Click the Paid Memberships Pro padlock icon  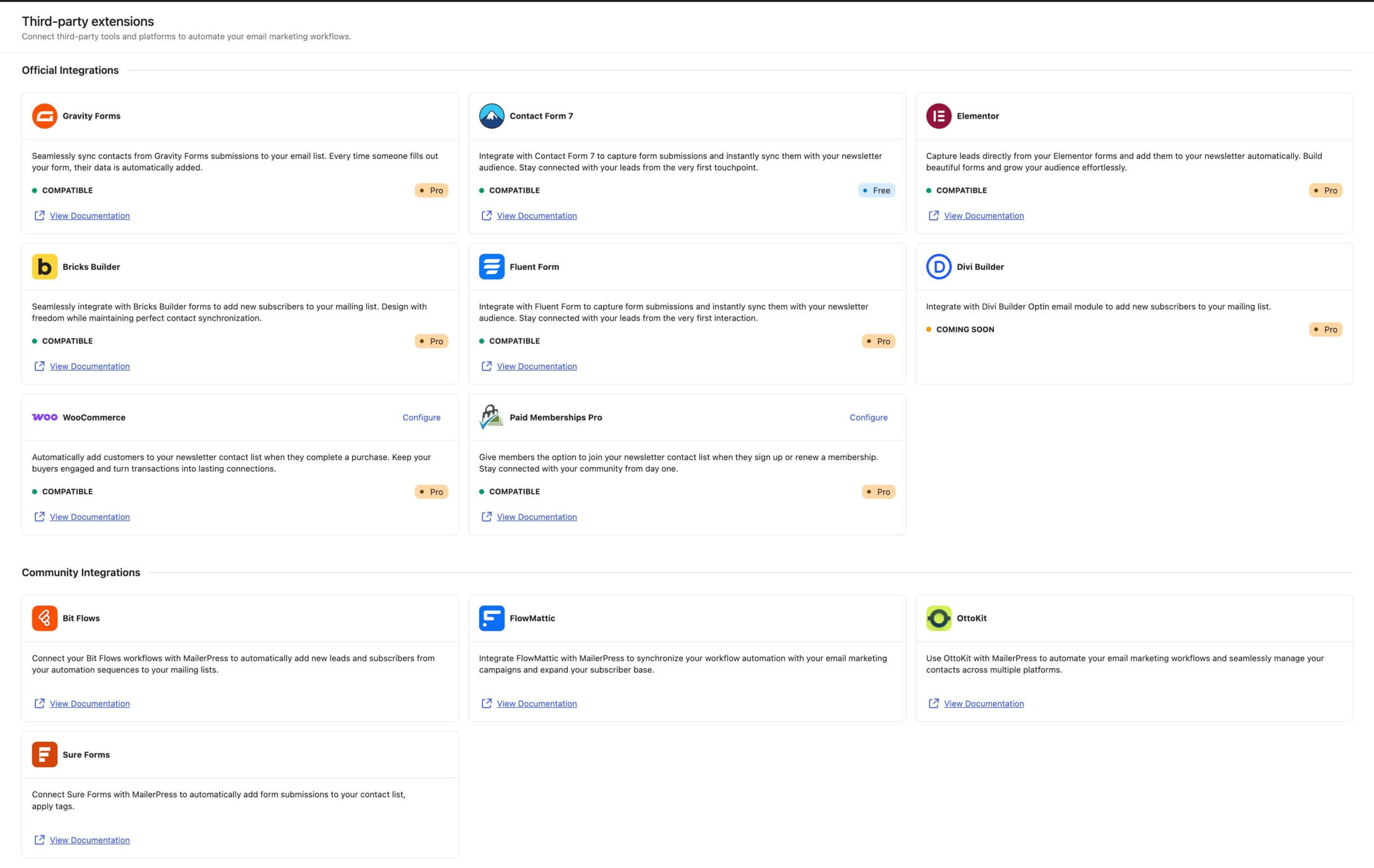coord(491,417)
